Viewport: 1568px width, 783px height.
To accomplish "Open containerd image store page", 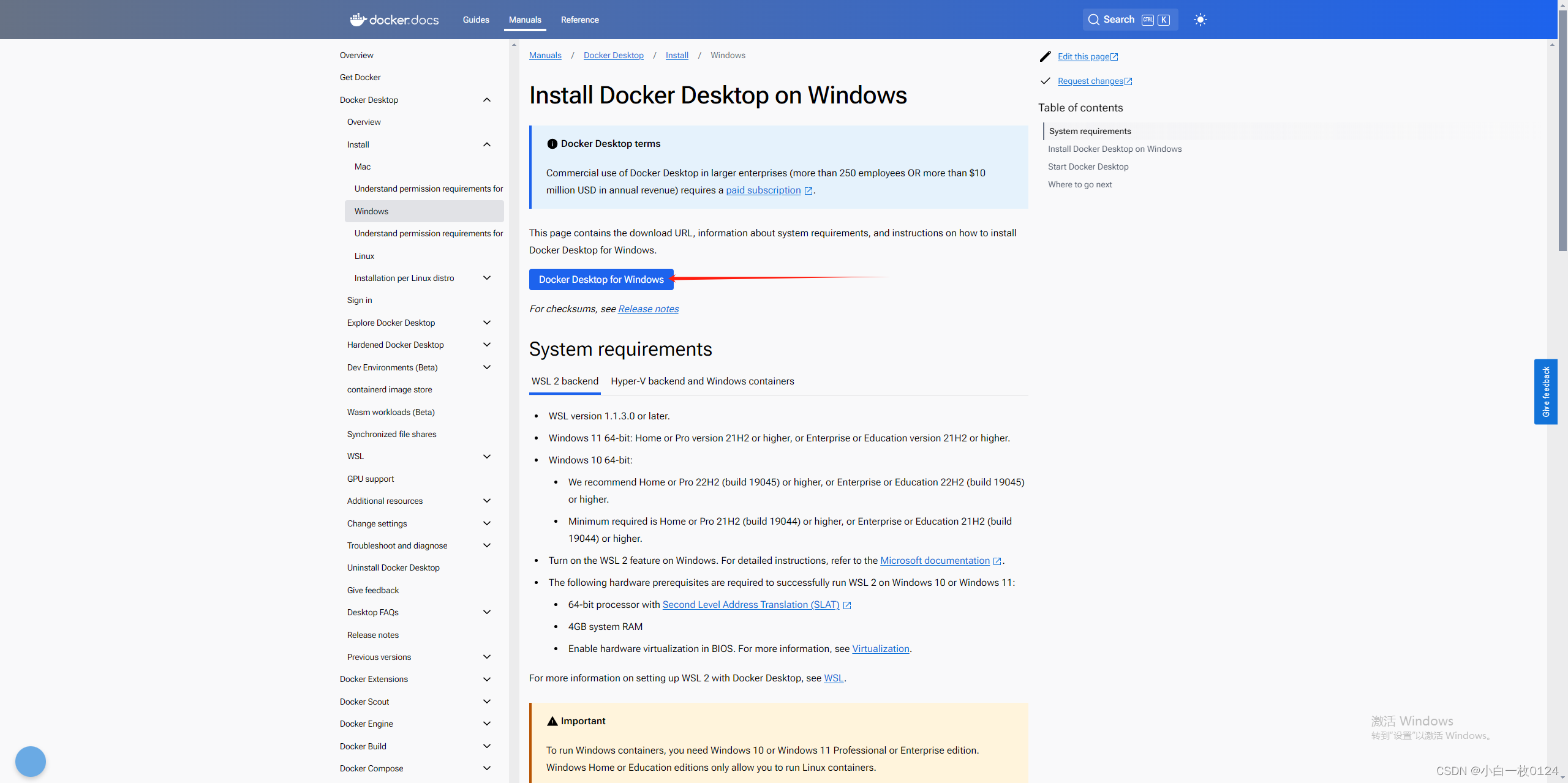I will (x=389, y=389).
